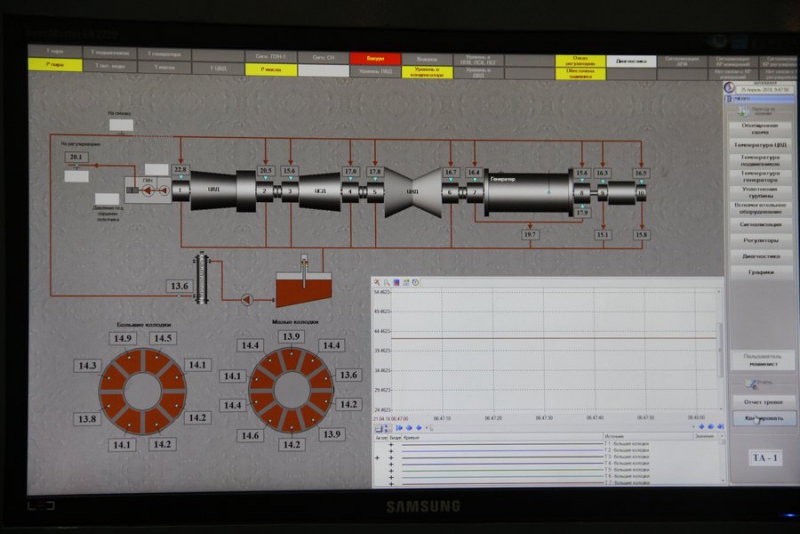
Task: Toggle visibility of first curve T1 row
Action: click(x=391, y=443)
